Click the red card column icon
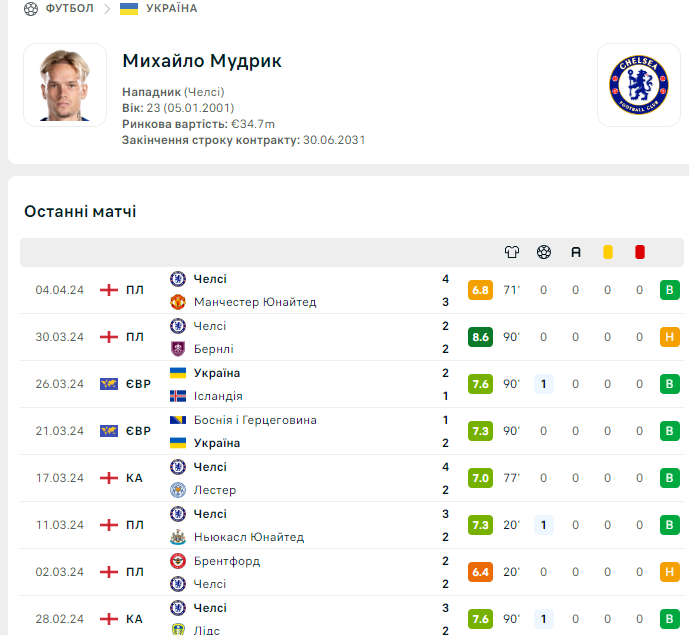 640,252
